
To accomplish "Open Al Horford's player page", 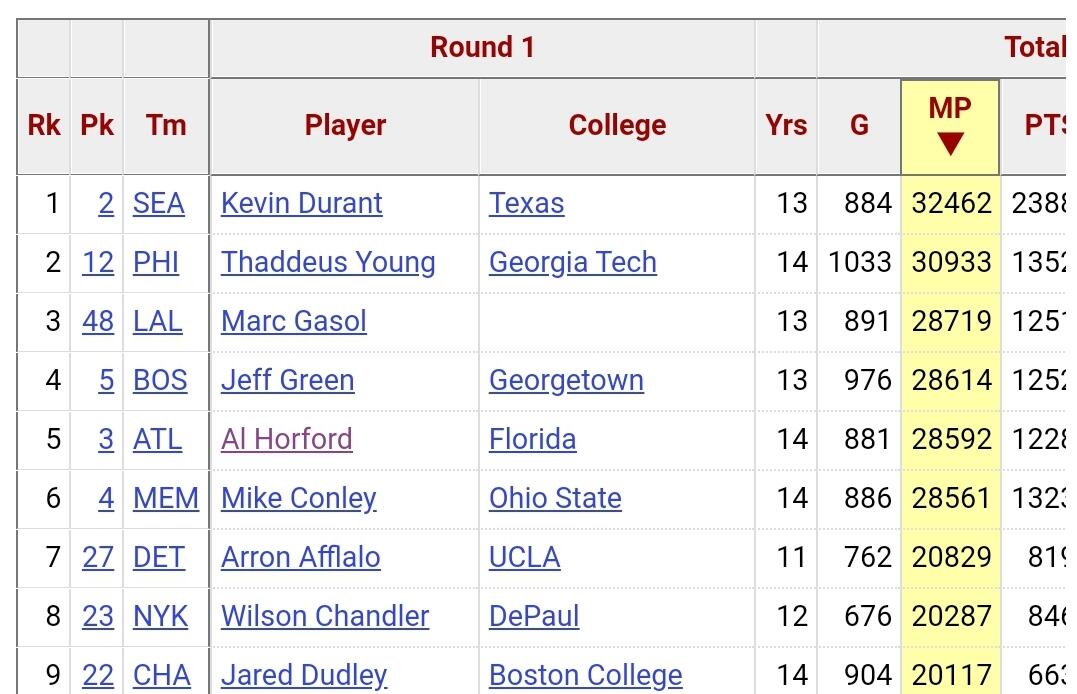I will pos(286,439).
